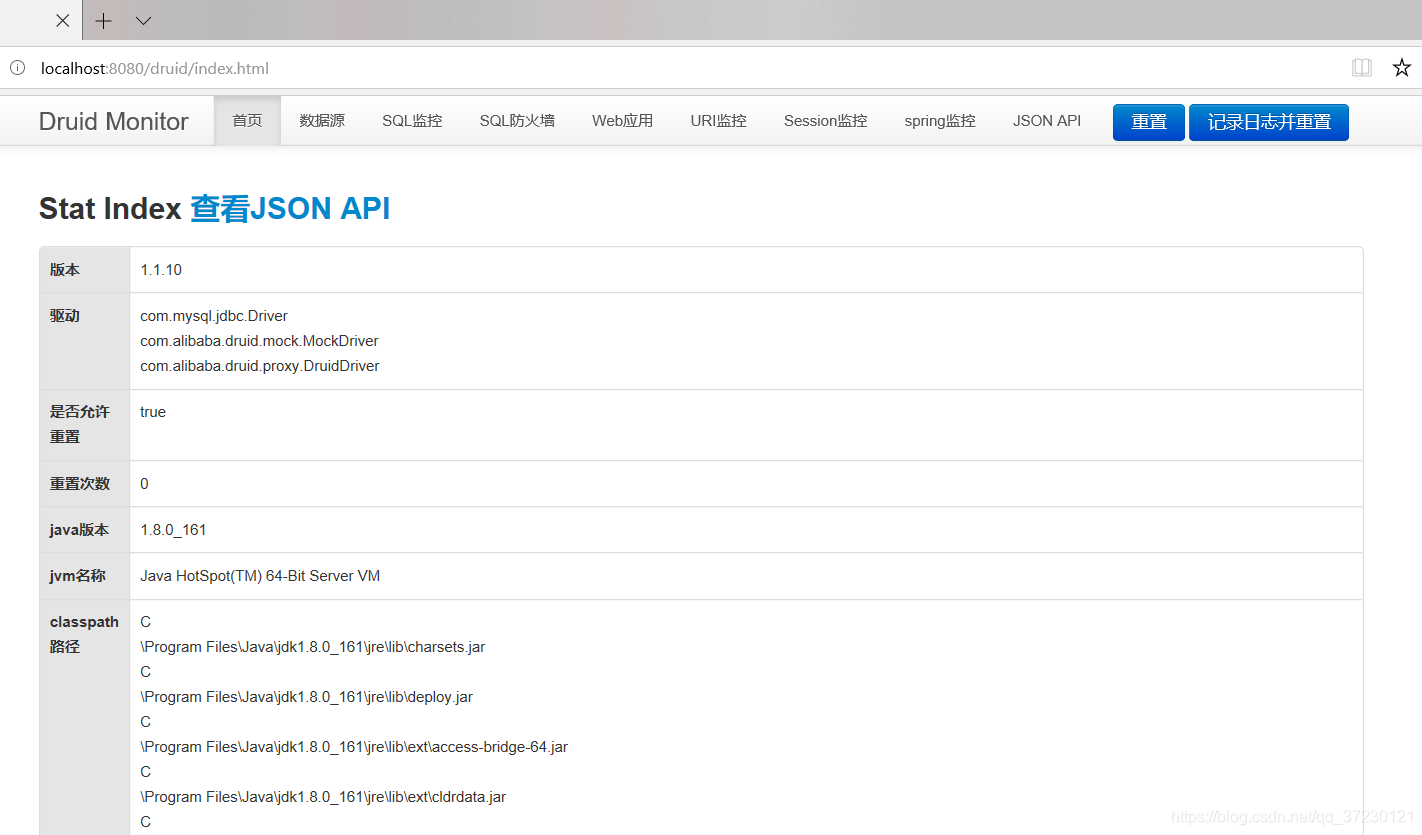Click the 是否允许重置 value true
This screenshot has width=1422, height=835.
[153, 412]
